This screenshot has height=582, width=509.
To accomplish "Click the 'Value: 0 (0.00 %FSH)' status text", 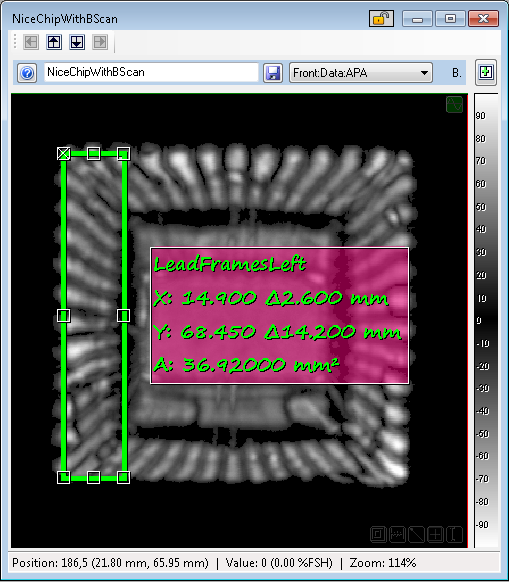I will (279, 563).
